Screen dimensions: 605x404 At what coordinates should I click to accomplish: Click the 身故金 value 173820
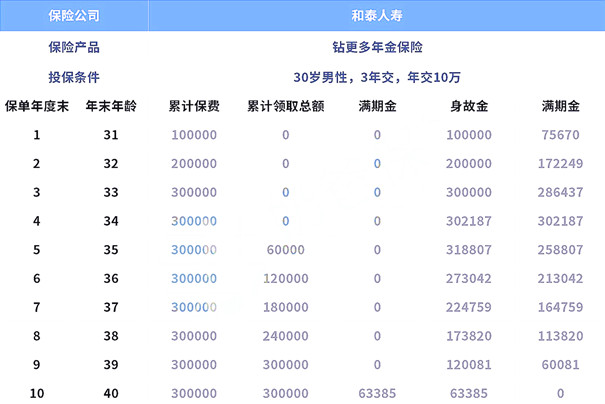pyautogui.click(x=469, y=336)
